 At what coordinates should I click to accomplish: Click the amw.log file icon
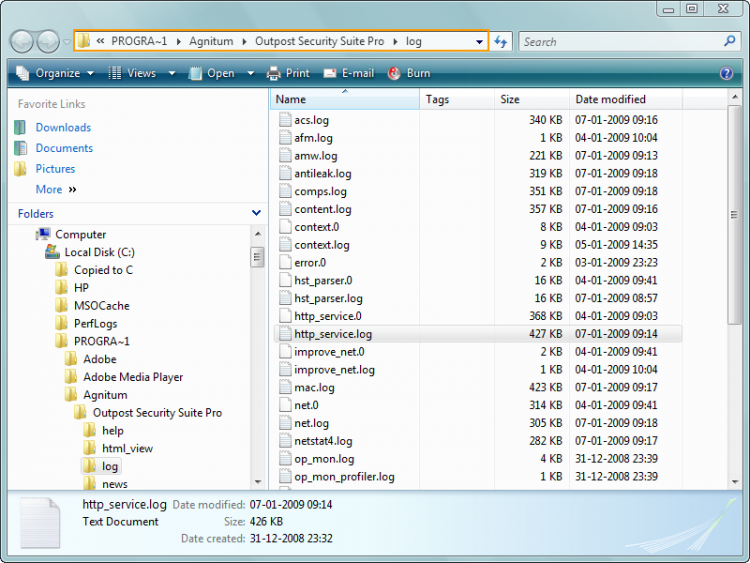[x=285, y=155]
